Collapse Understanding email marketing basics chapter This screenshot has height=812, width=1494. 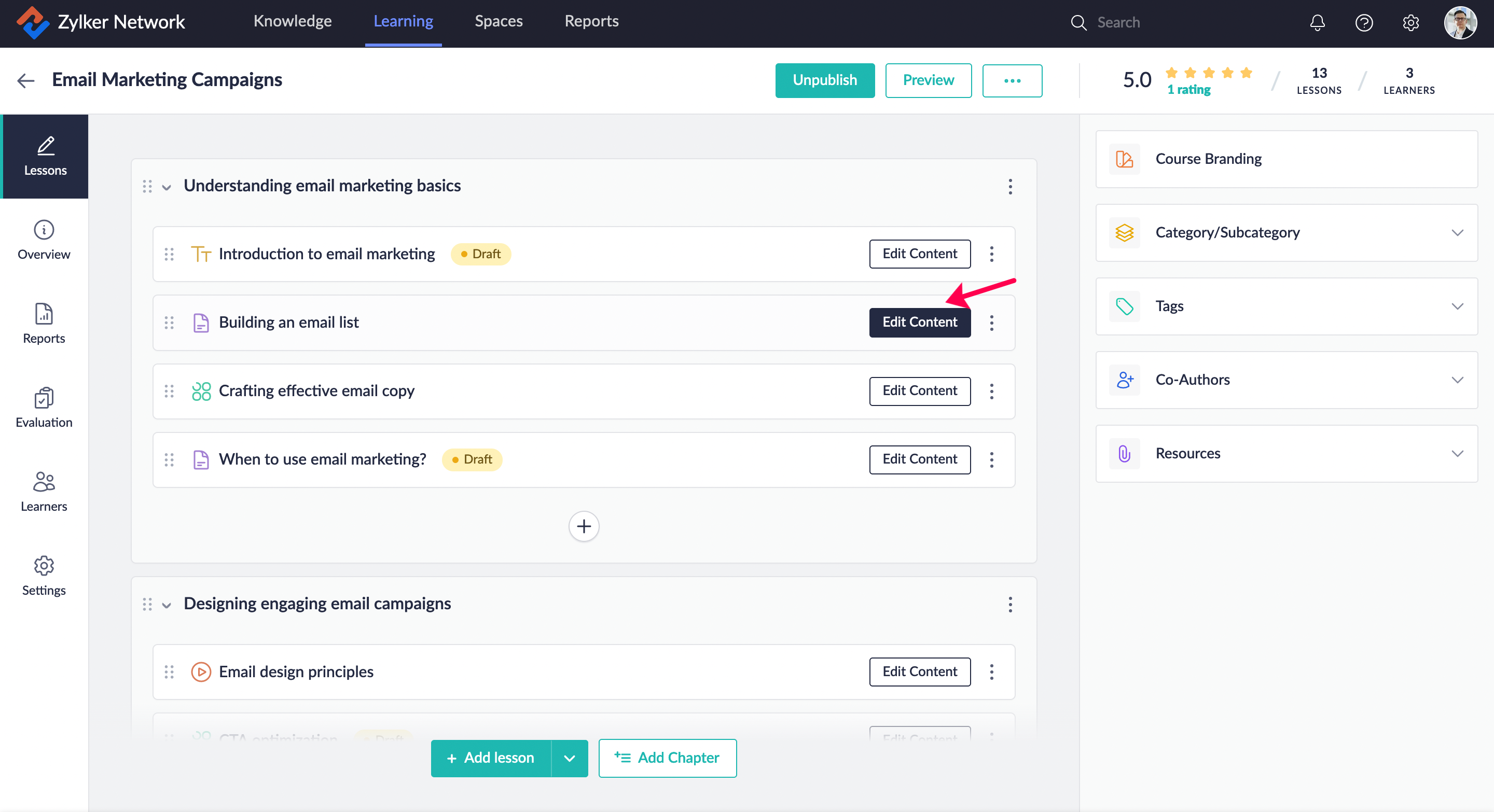167,187
